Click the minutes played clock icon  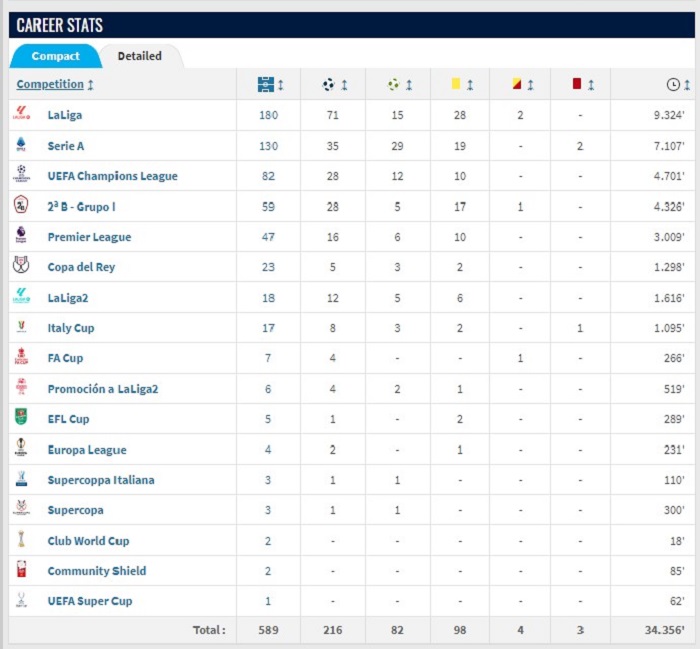pos(673,84)
